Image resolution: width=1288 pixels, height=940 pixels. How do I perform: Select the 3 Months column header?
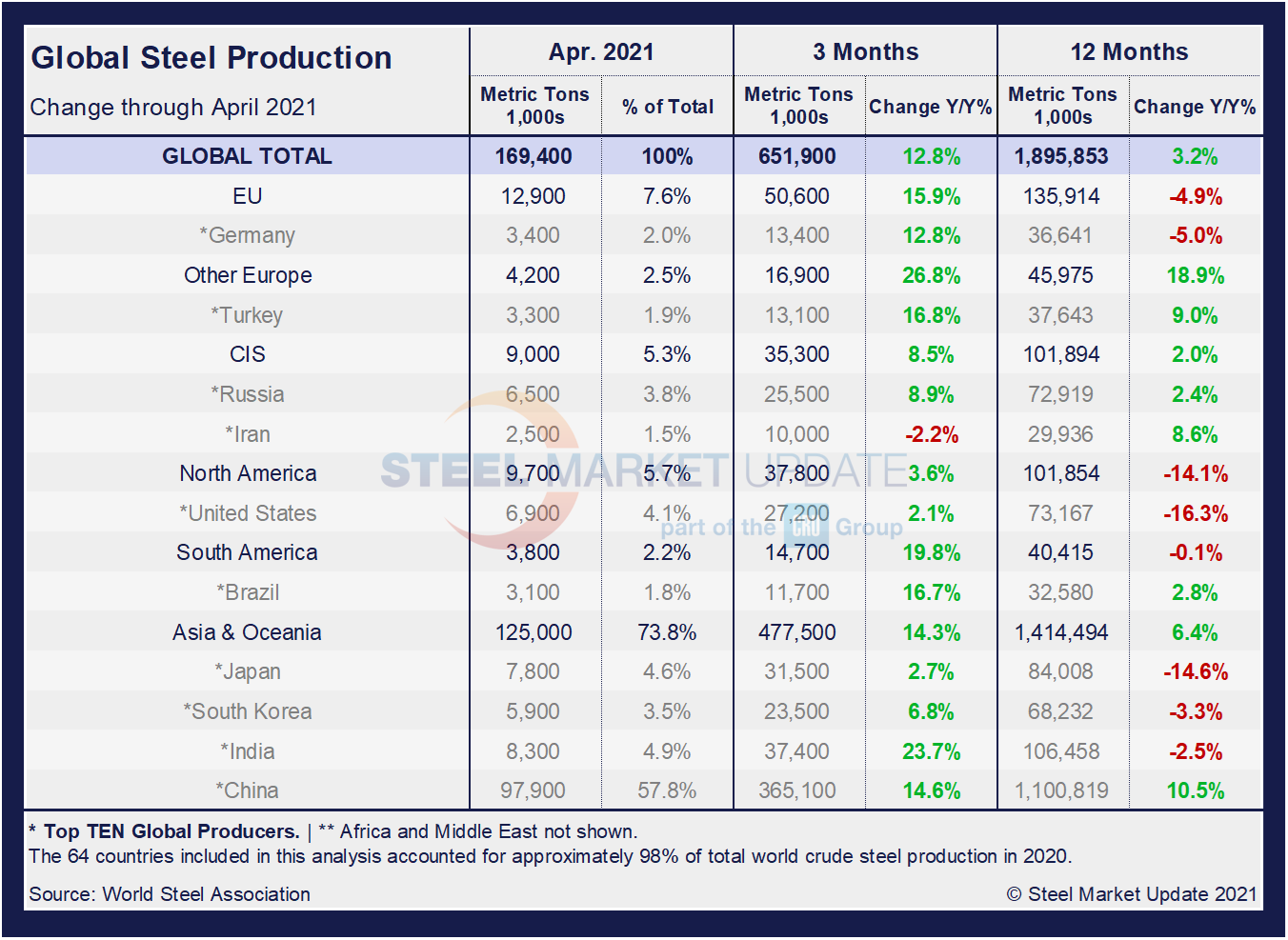(x=865, y=52)
